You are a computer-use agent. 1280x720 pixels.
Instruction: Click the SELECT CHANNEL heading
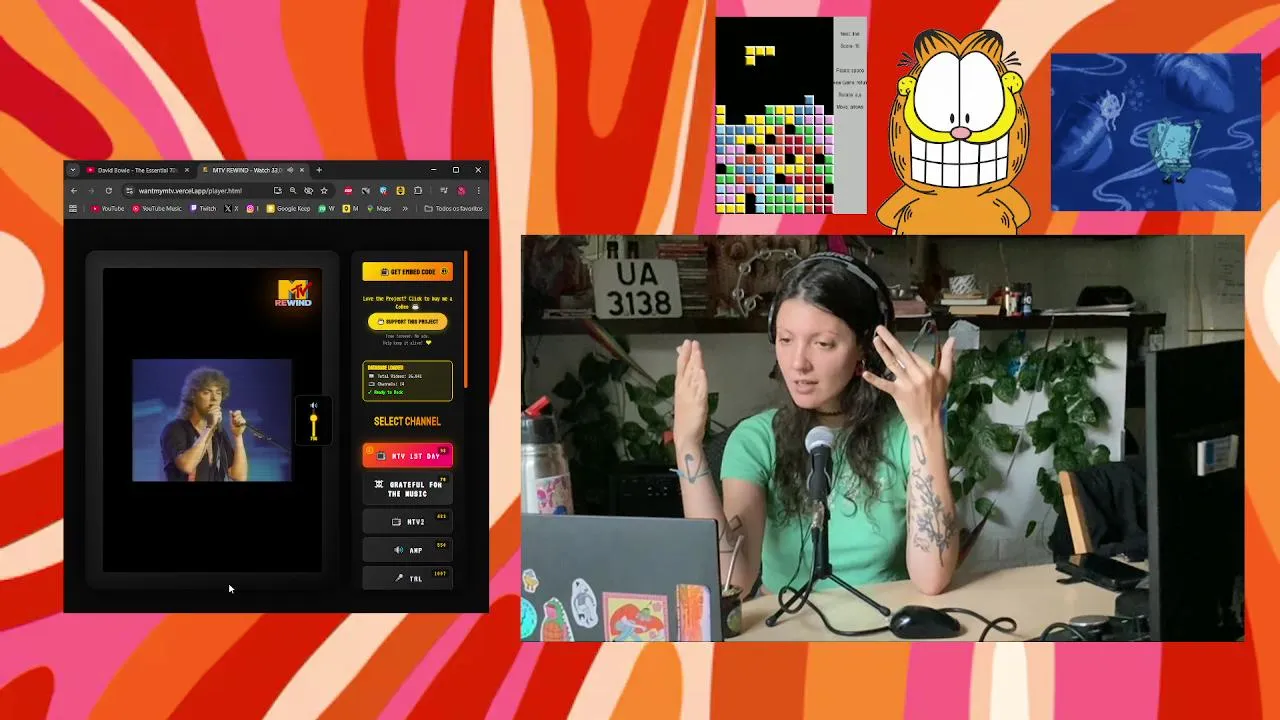pyautogui.click(x=407, y=421)
